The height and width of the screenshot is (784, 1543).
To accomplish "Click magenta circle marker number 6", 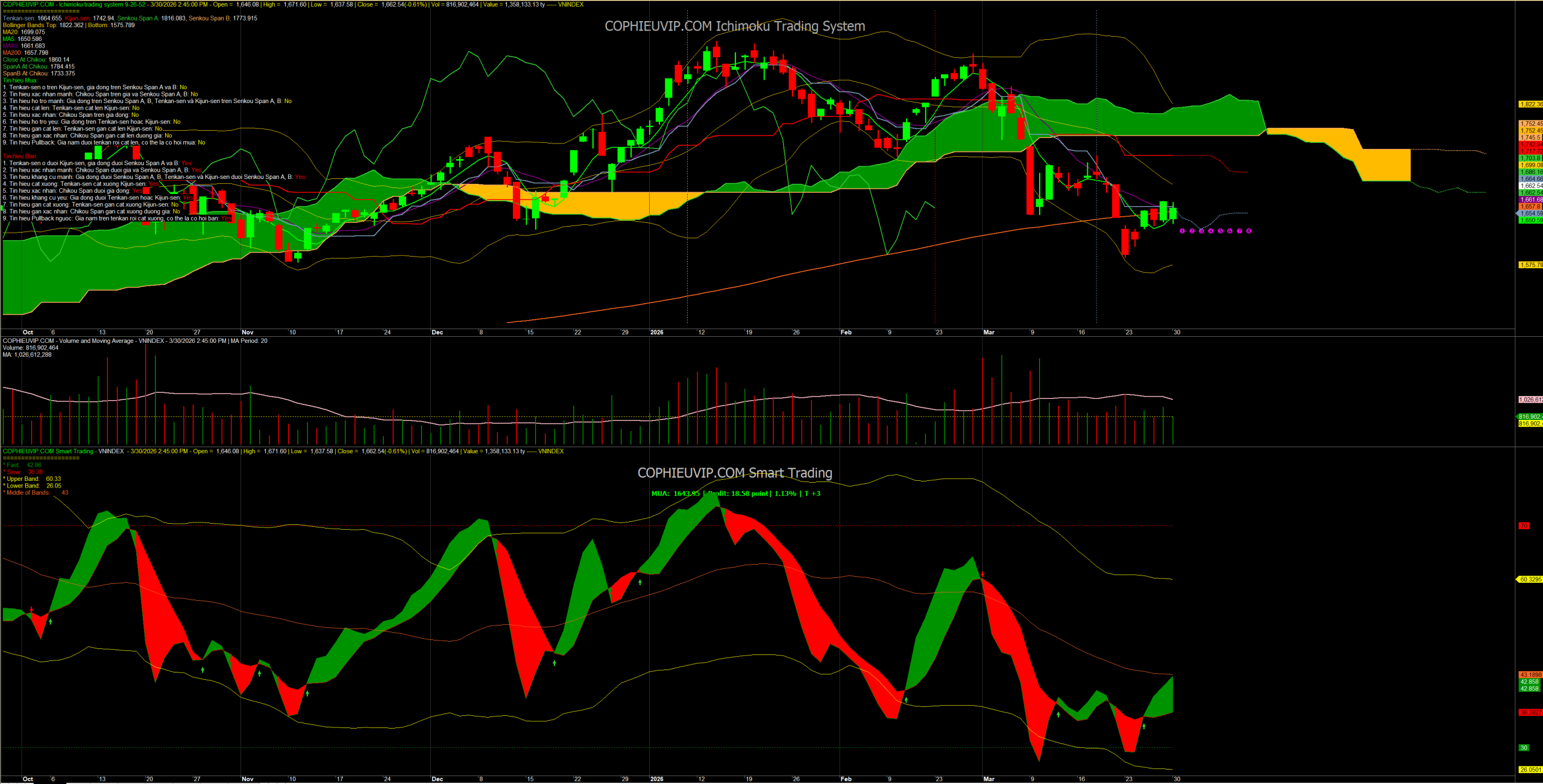I will [x=1230, y=231].
